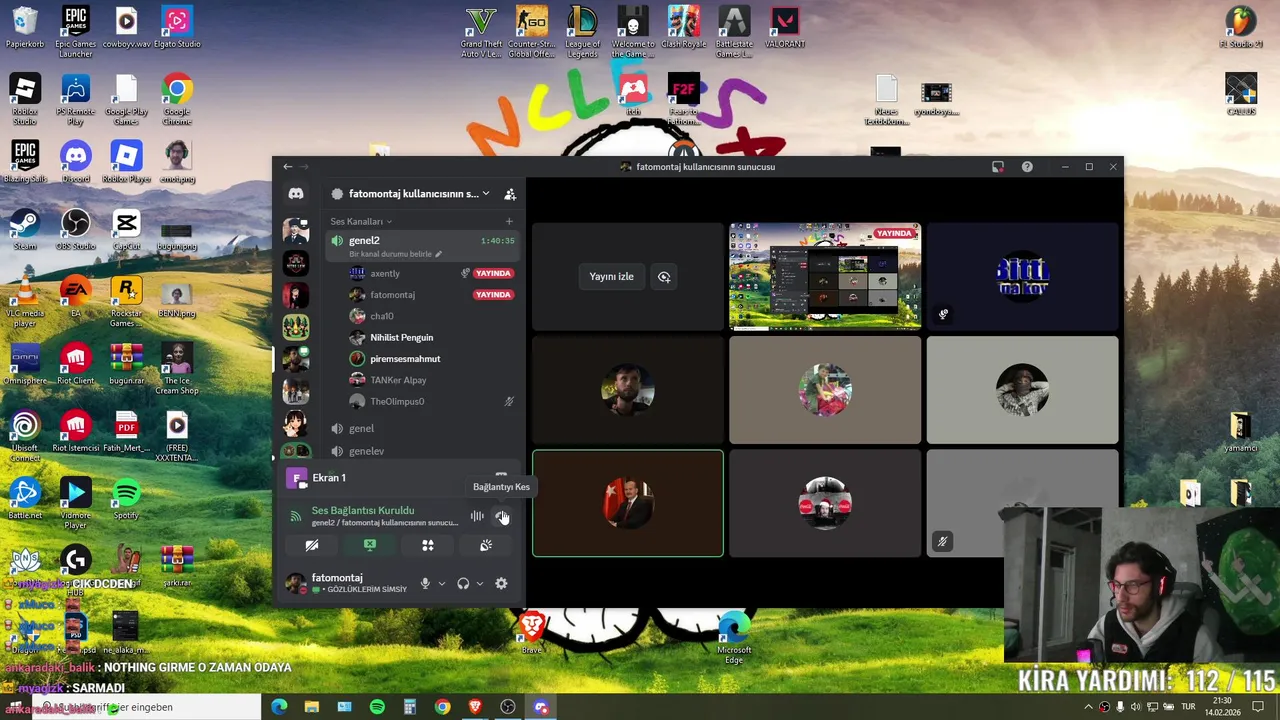Select the Epic Games Launcher desktop icon
Image resolution: width=1280 pixels, height=720 pixels.
pyautogui.click(x=75, y=32)
